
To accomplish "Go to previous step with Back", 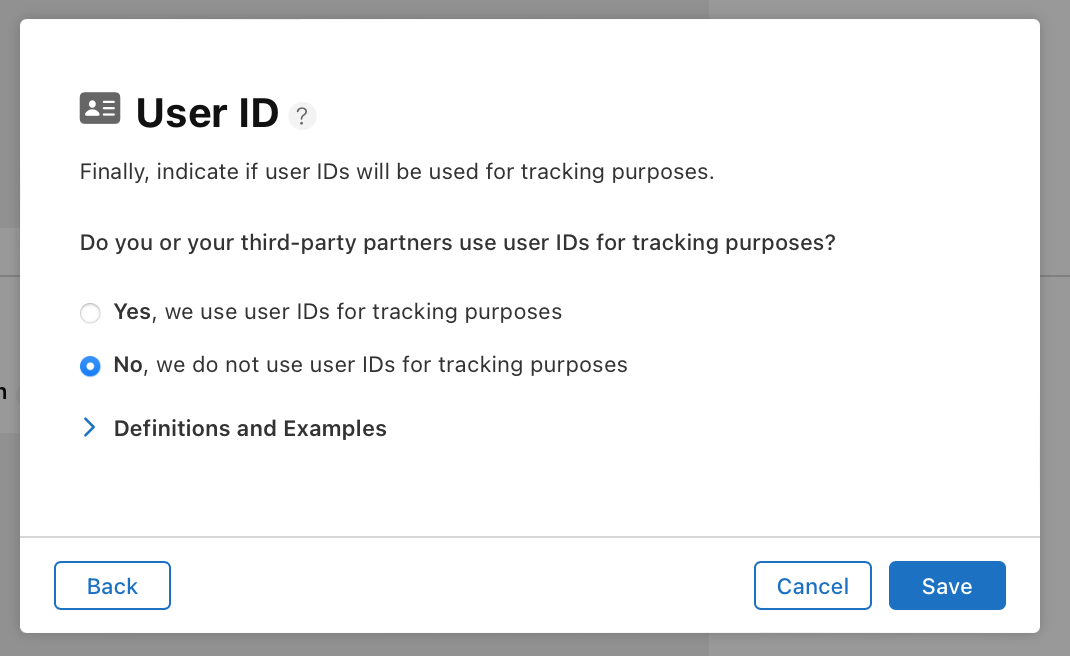I will click(x=113, y=586).
